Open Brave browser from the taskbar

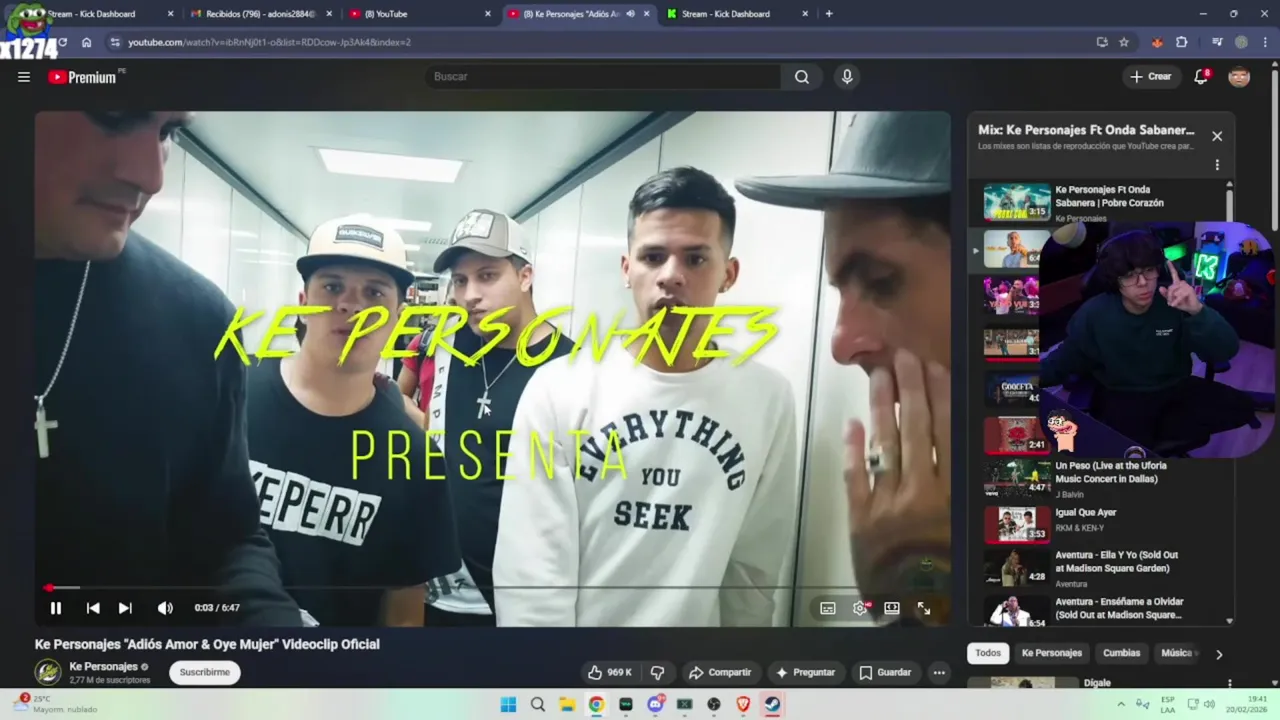click(743, 704)
